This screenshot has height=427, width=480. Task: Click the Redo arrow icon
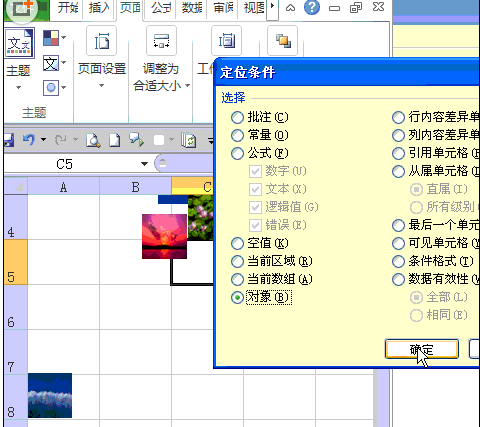coord(61,139)
